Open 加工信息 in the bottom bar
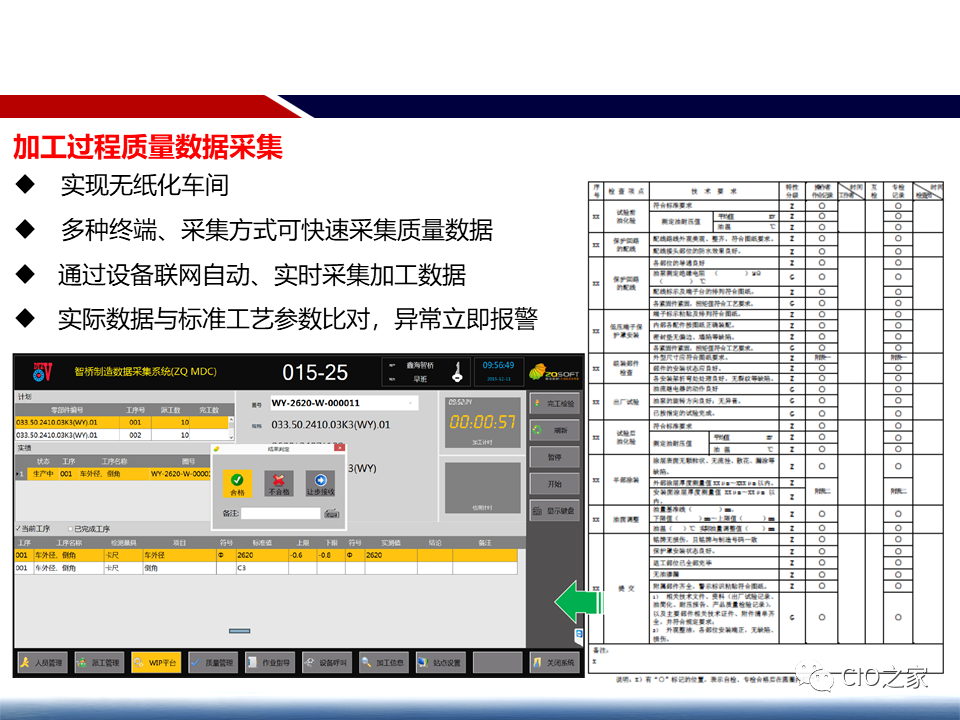This screenshot has width=960, height=720. (x=383, y=662)
